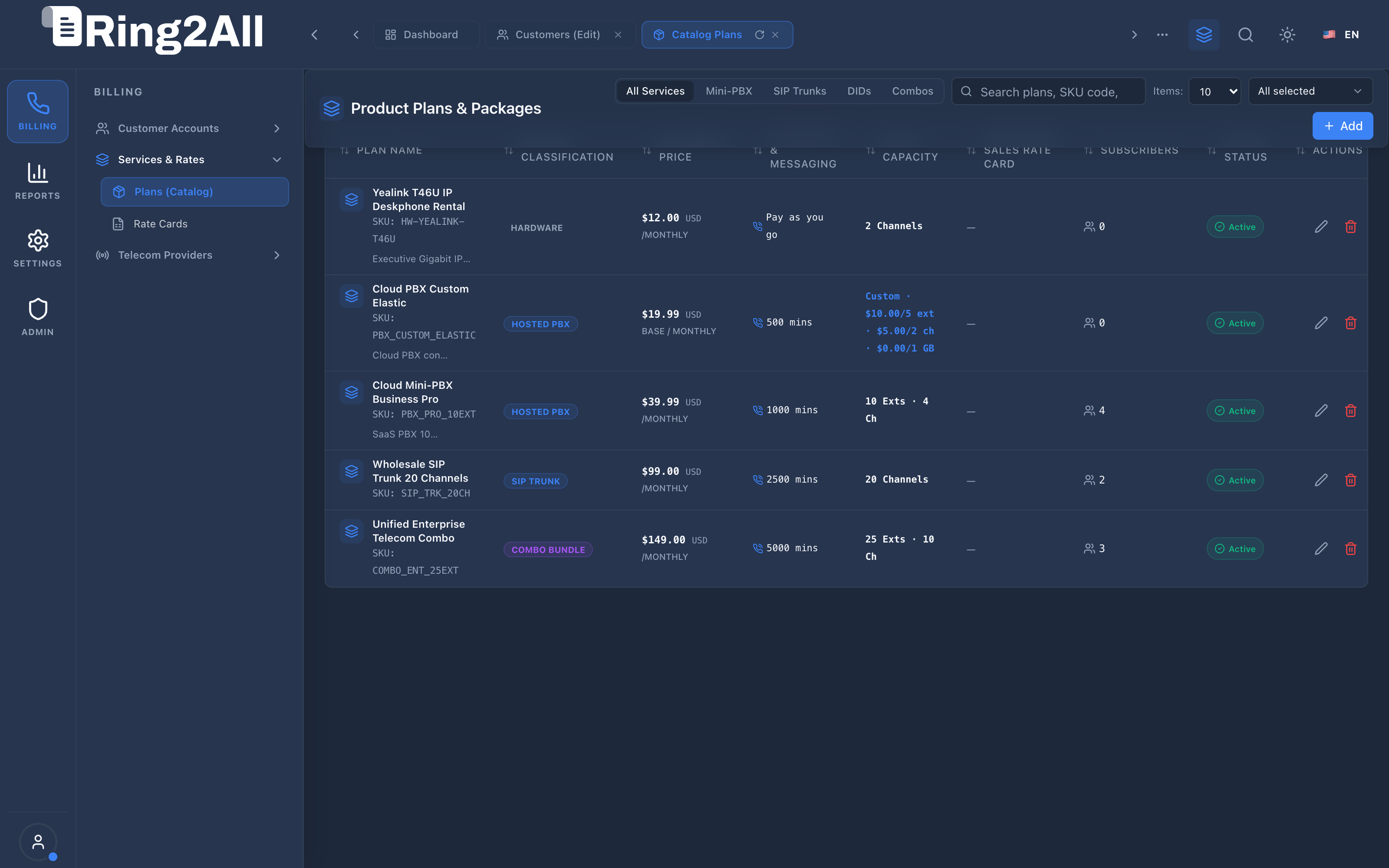Open the Reports section
This screenshot has width=1389, height=868.
(x=37, y=181)
